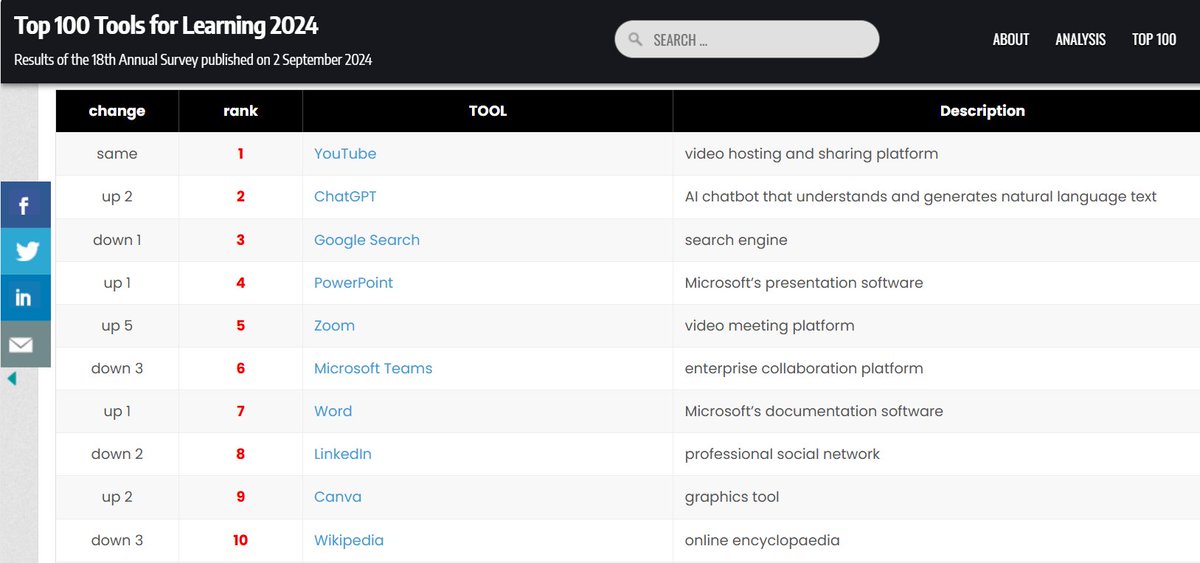1200x563 pixels.
Task: Click the 'TOOL' column header
Action: (x=488, y=111)
